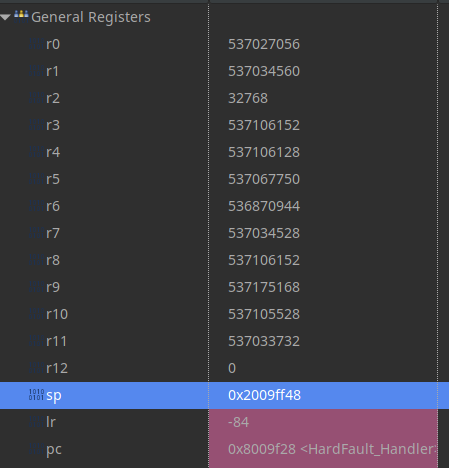449x468 pixels.
Task: Click r5 value 537067750
Action: click(264, 179)
